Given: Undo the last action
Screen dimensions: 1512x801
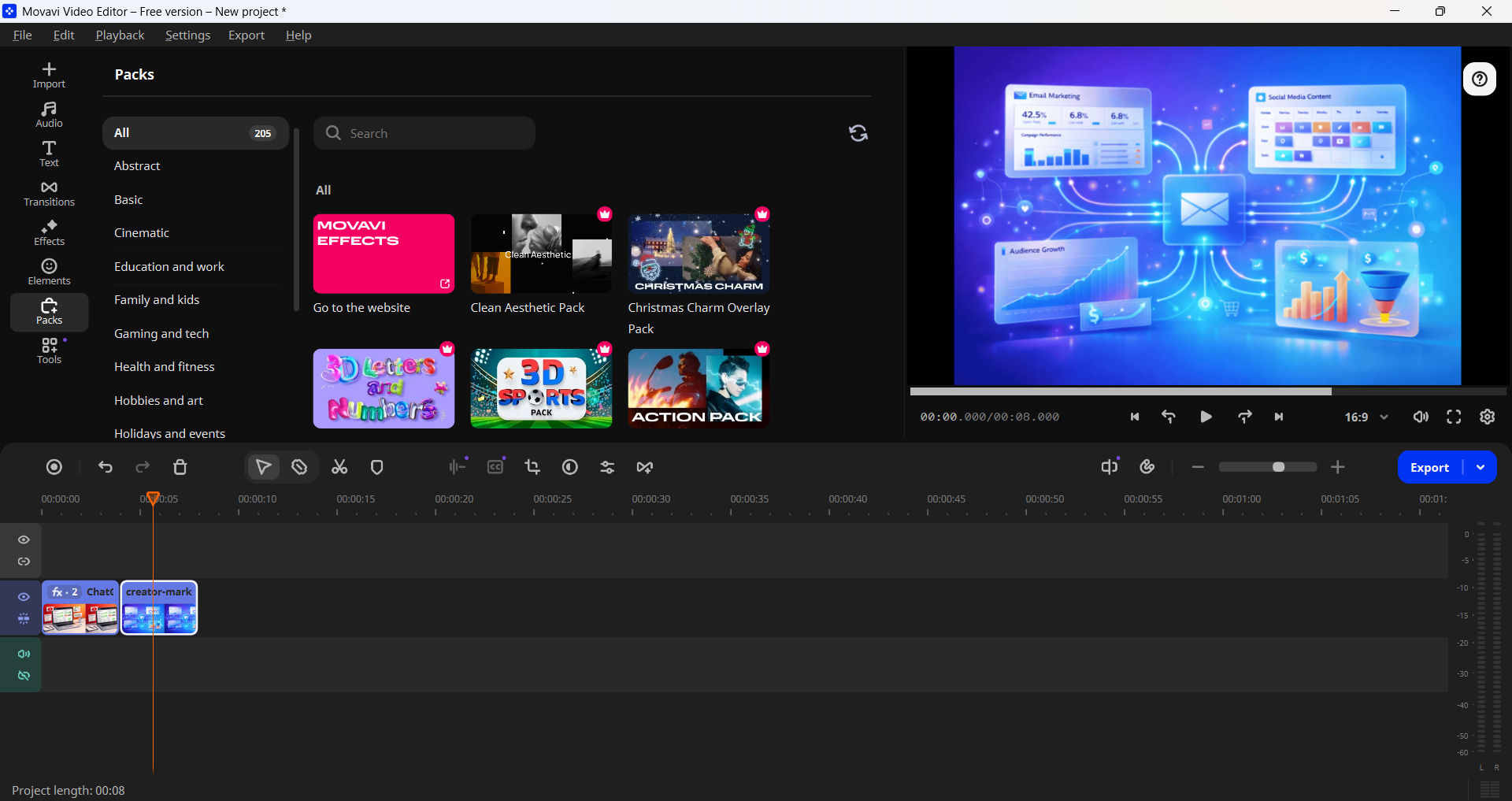Looking at the screenshot, I should (x=106, y=467).
